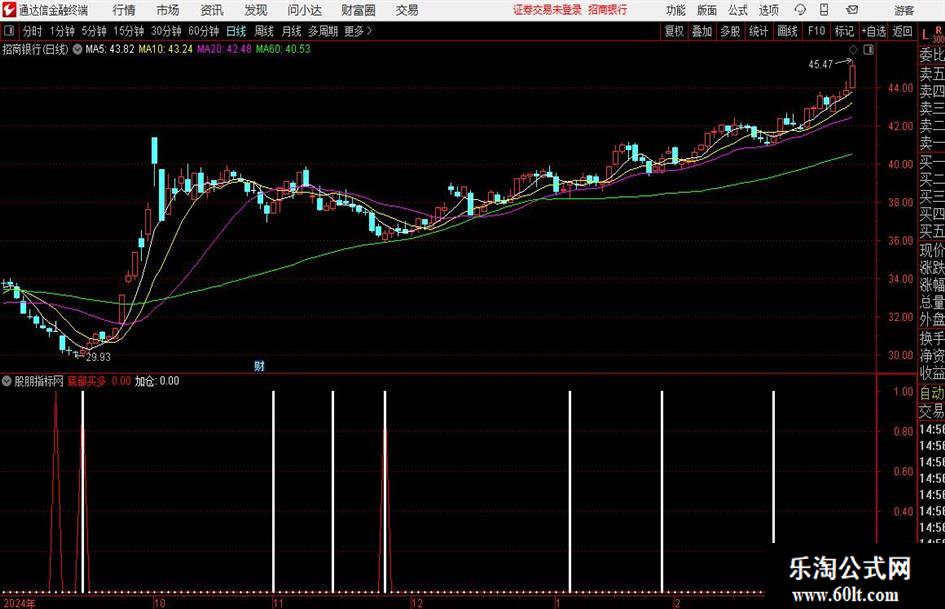The width and height of the screenshot is (945, 609).
Task: Click the 底部买多: 0.00 indicator label
Action: click(99, 381)
